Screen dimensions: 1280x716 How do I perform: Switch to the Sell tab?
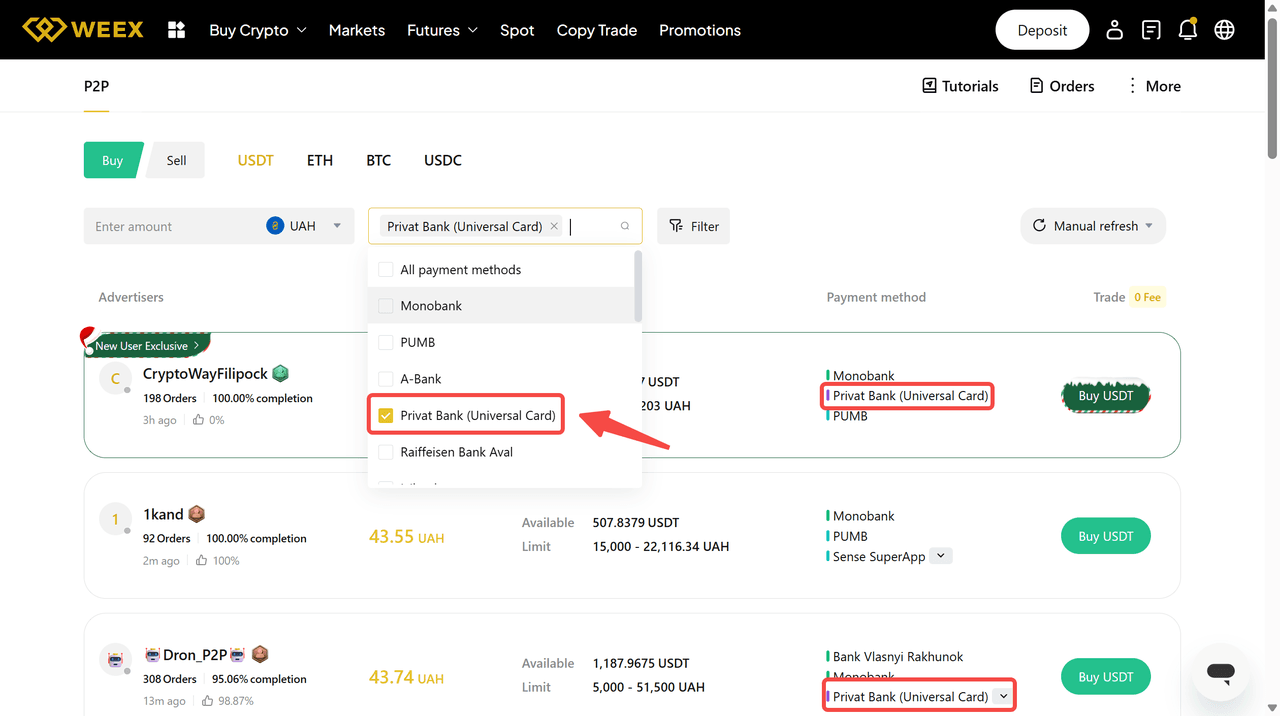pyautogui.click(x=177, y=160)
